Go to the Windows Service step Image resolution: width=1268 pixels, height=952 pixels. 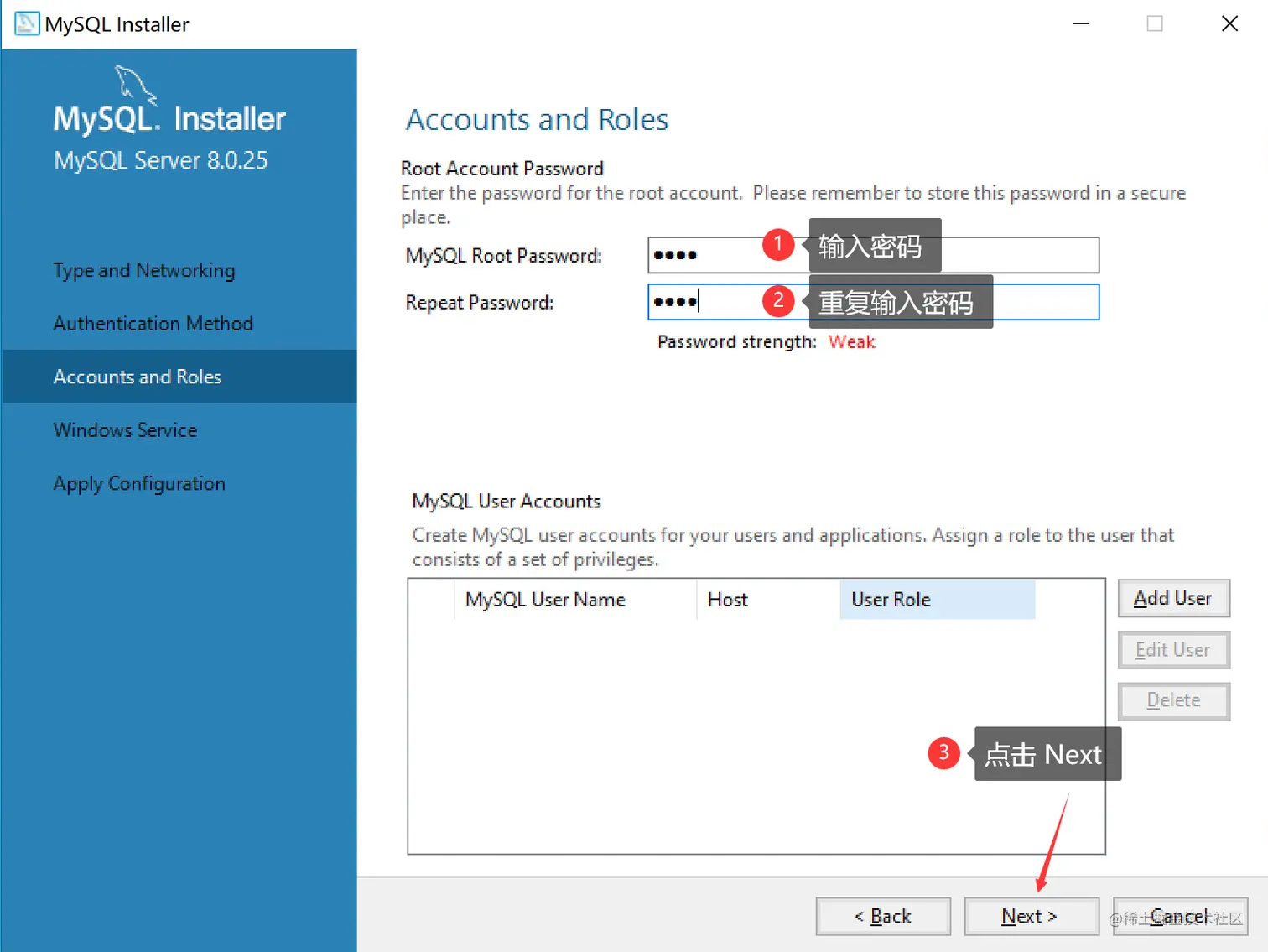(125, 430)
